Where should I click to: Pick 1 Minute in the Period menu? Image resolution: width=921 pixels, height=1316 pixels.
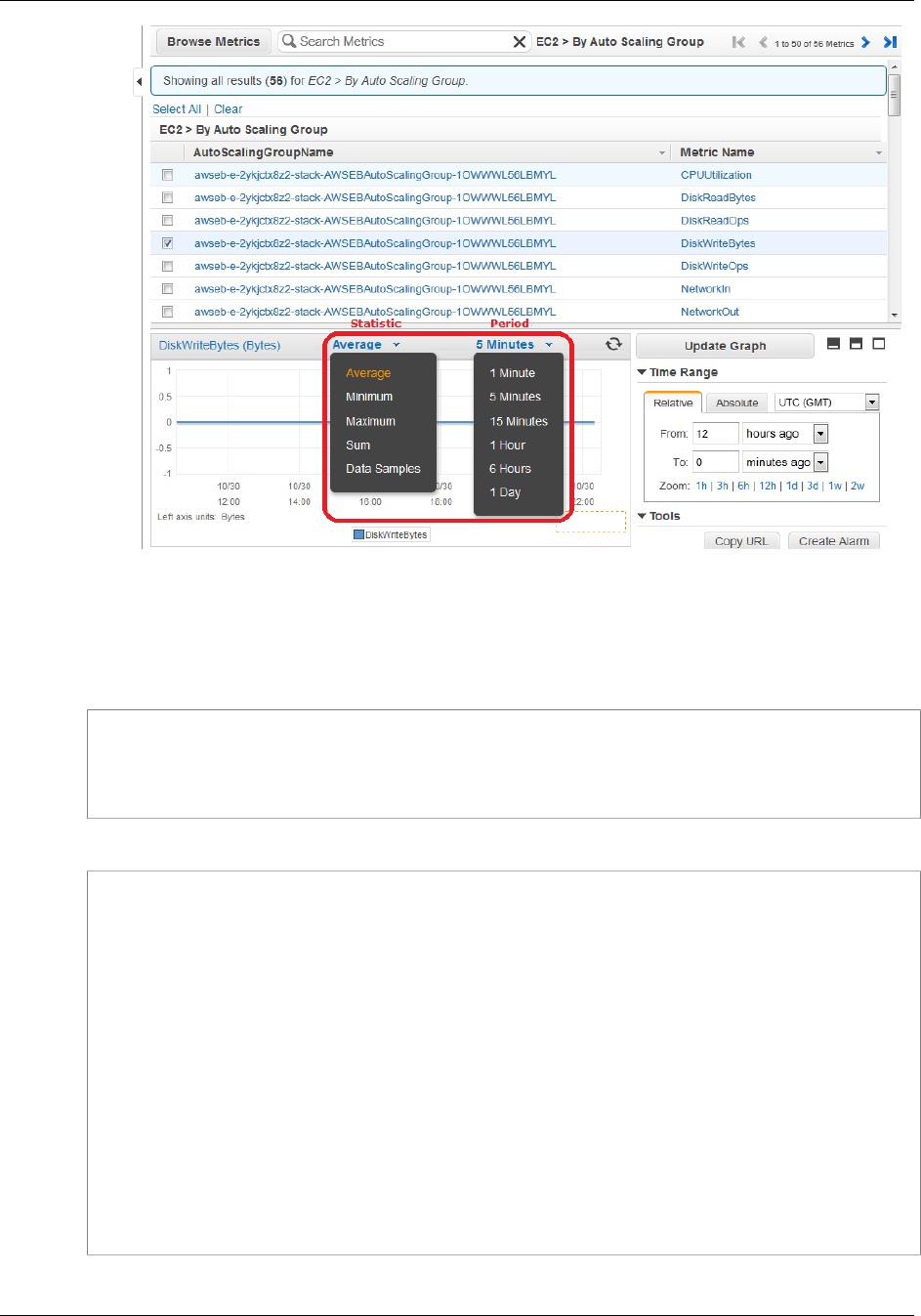coord(513,373)
